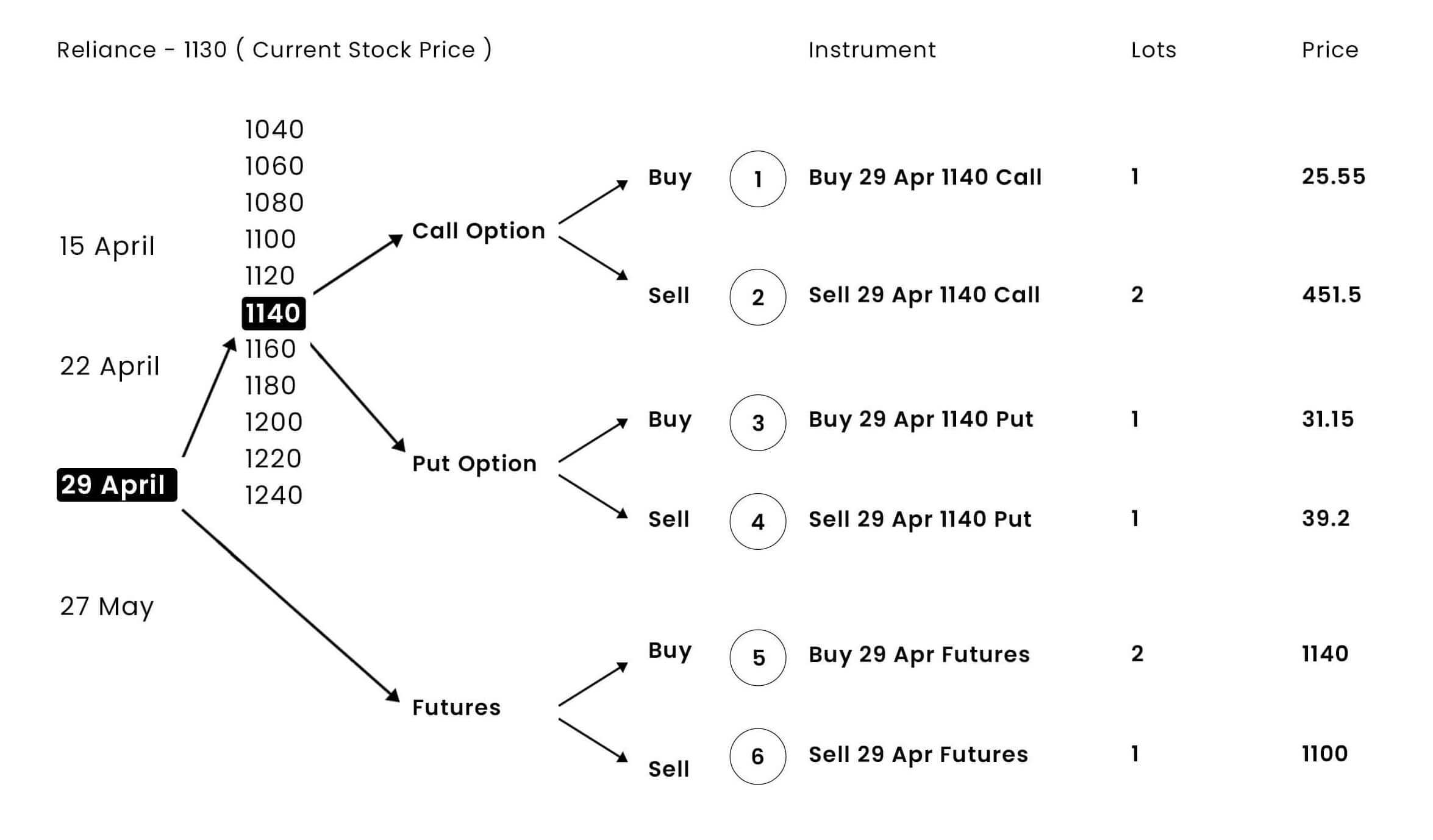Choose the 27 May expiry date

[107, 607]
